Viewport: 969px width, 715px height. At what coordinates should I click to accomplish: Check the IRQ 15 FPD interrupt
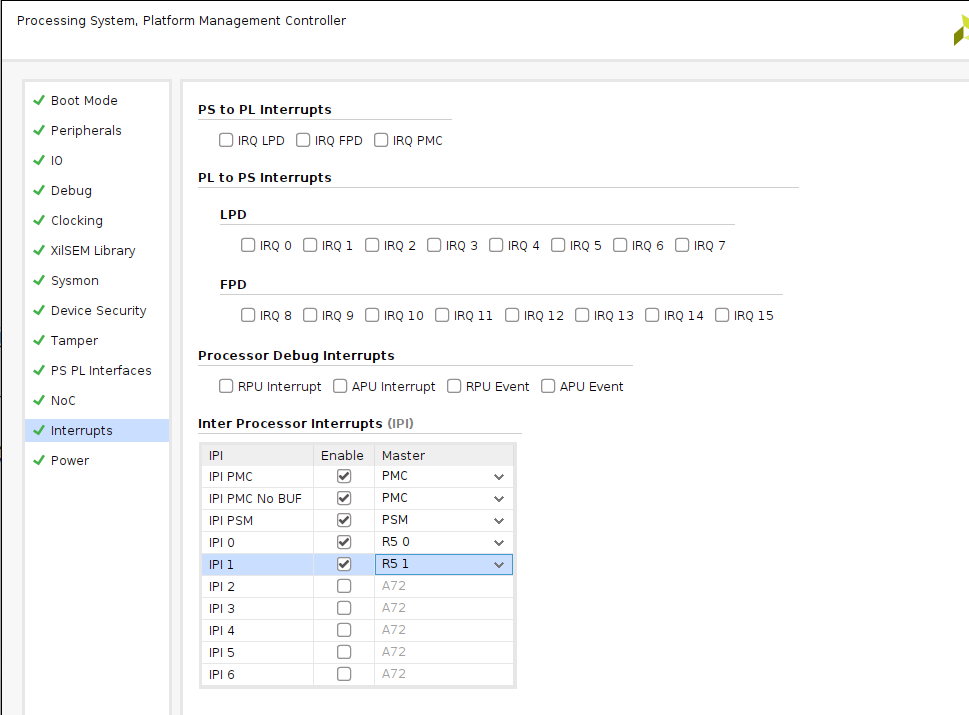(722, 315)
